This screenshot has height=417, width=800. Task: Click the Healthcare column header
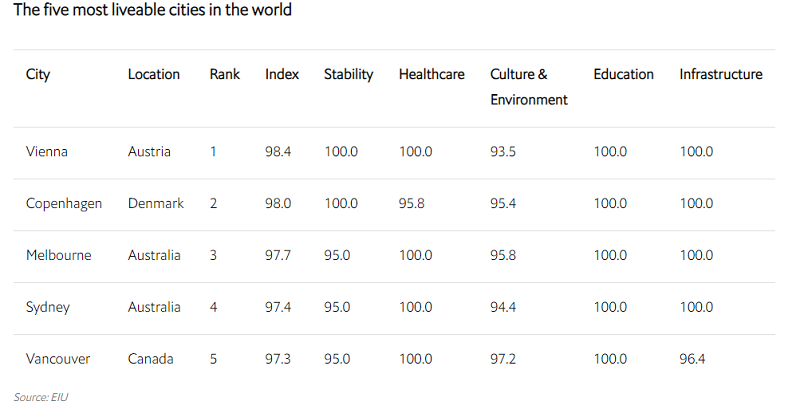coord(432,74)
